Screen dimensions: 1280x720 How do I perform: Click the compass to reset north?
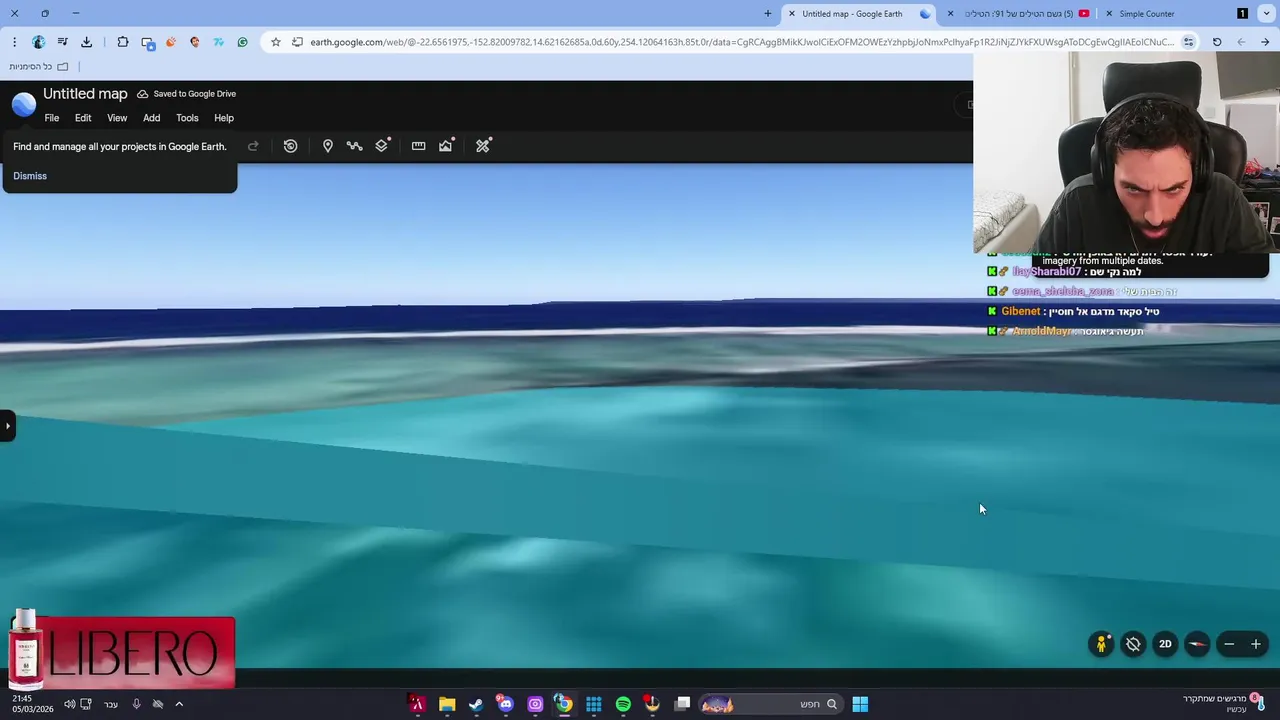1197,644
